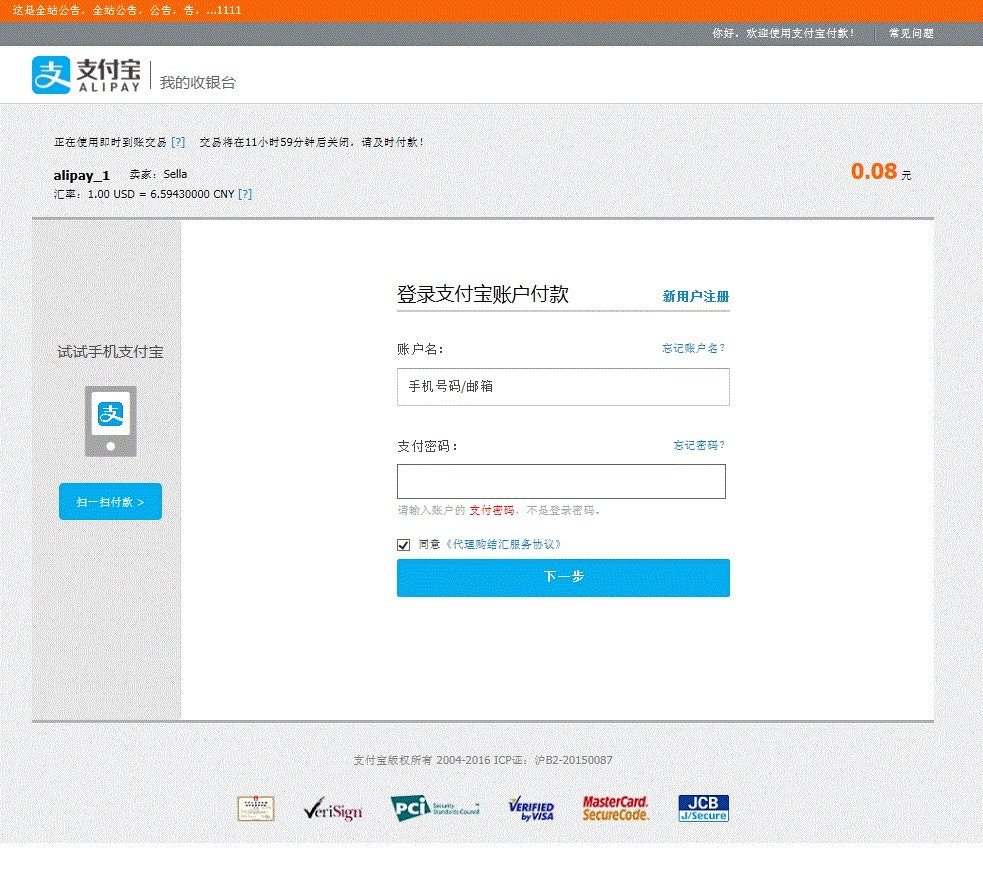
Task: Click the transaction closing time notice
Action: pos(312,142)
